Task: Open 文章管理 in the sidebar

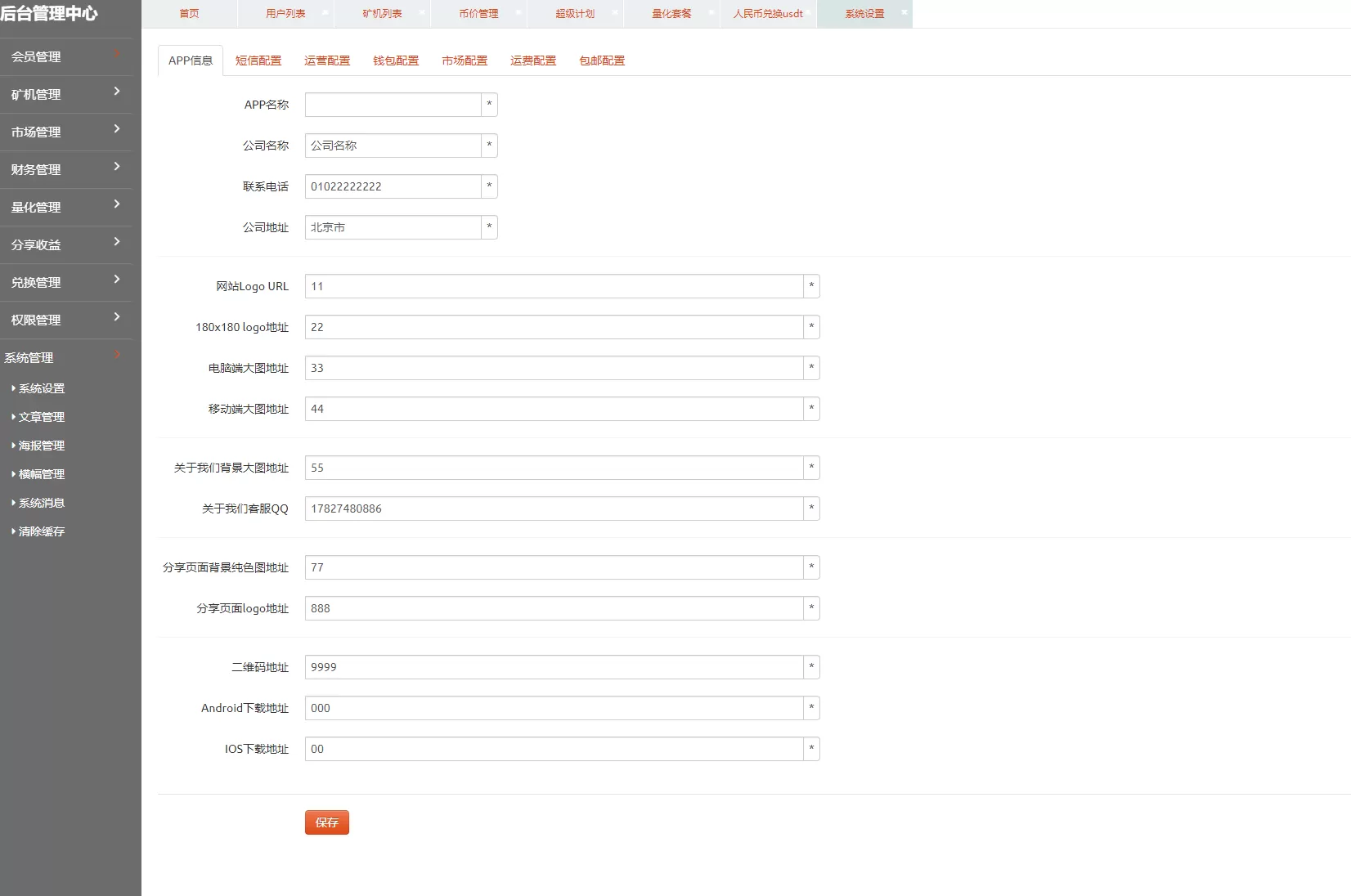Action: tap(42, 417)
